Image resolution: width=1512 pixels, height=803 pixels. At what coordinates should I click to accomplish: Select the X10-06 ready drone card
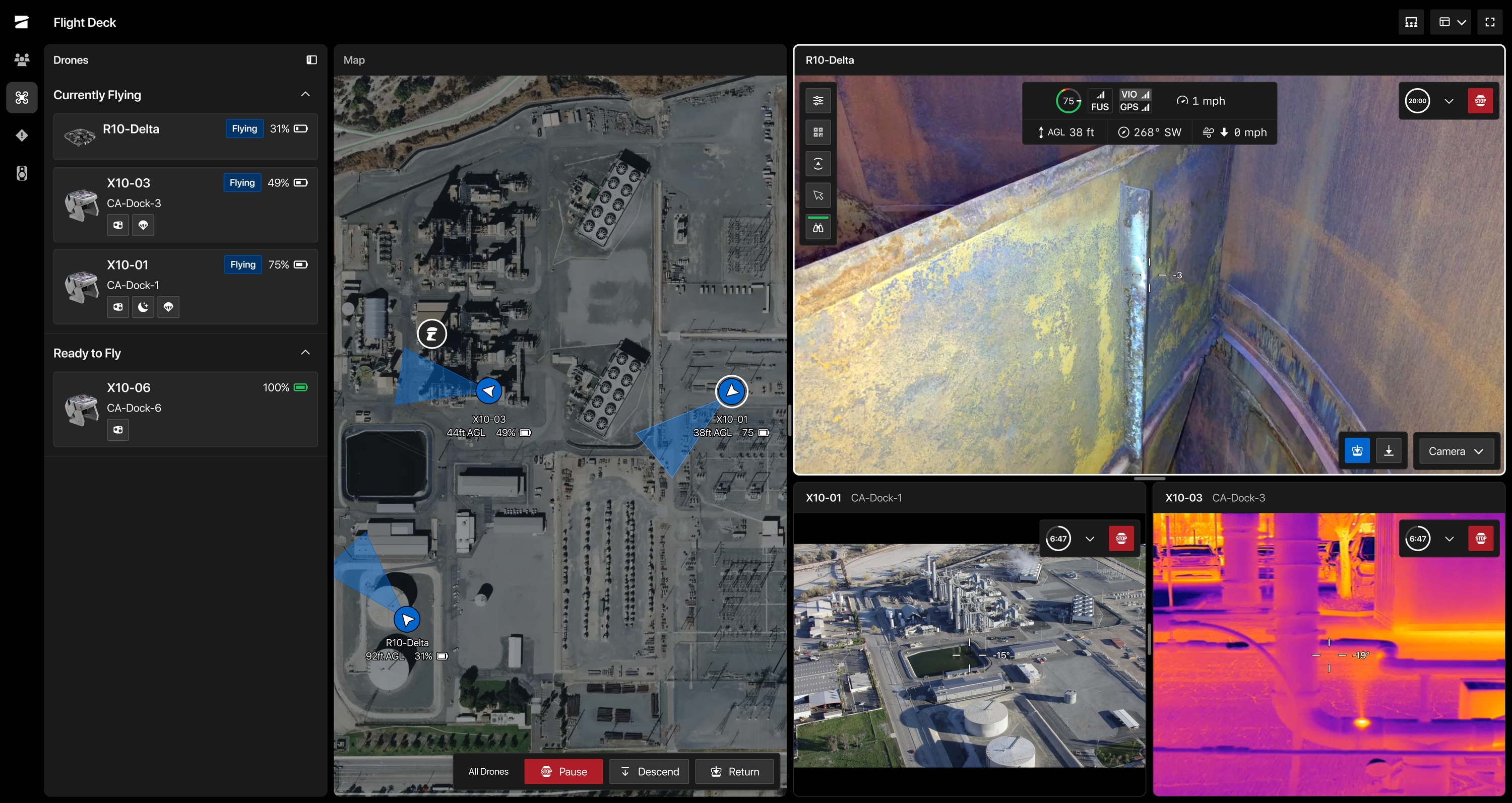click(x=185, y=410)
